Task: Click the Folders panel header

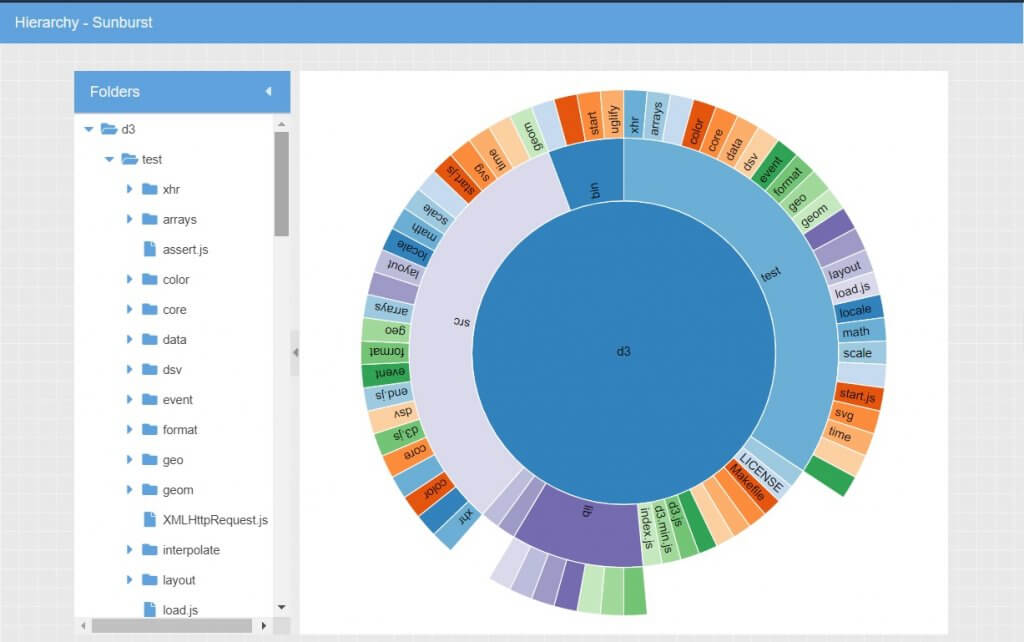Action: [x=160, y=91]
